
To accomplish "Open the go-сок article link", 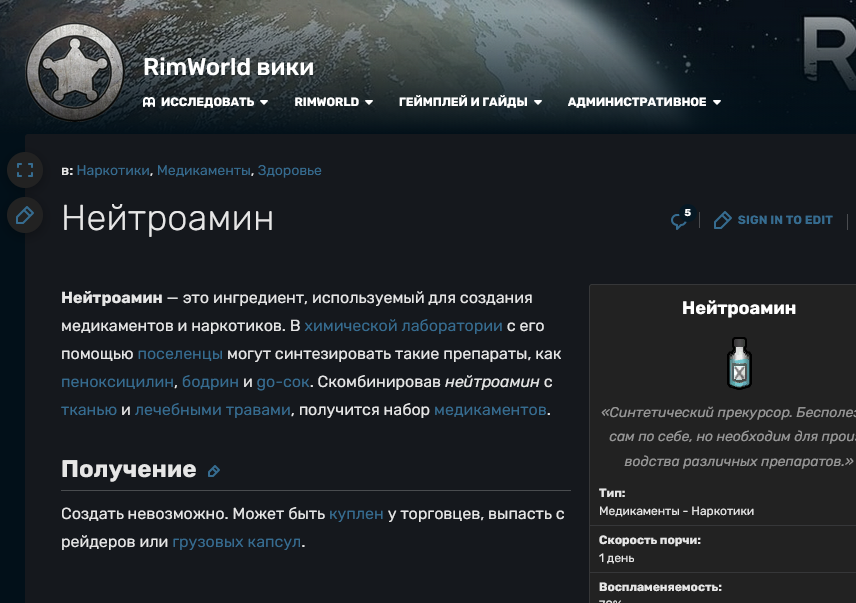I will tap(283, 382).
